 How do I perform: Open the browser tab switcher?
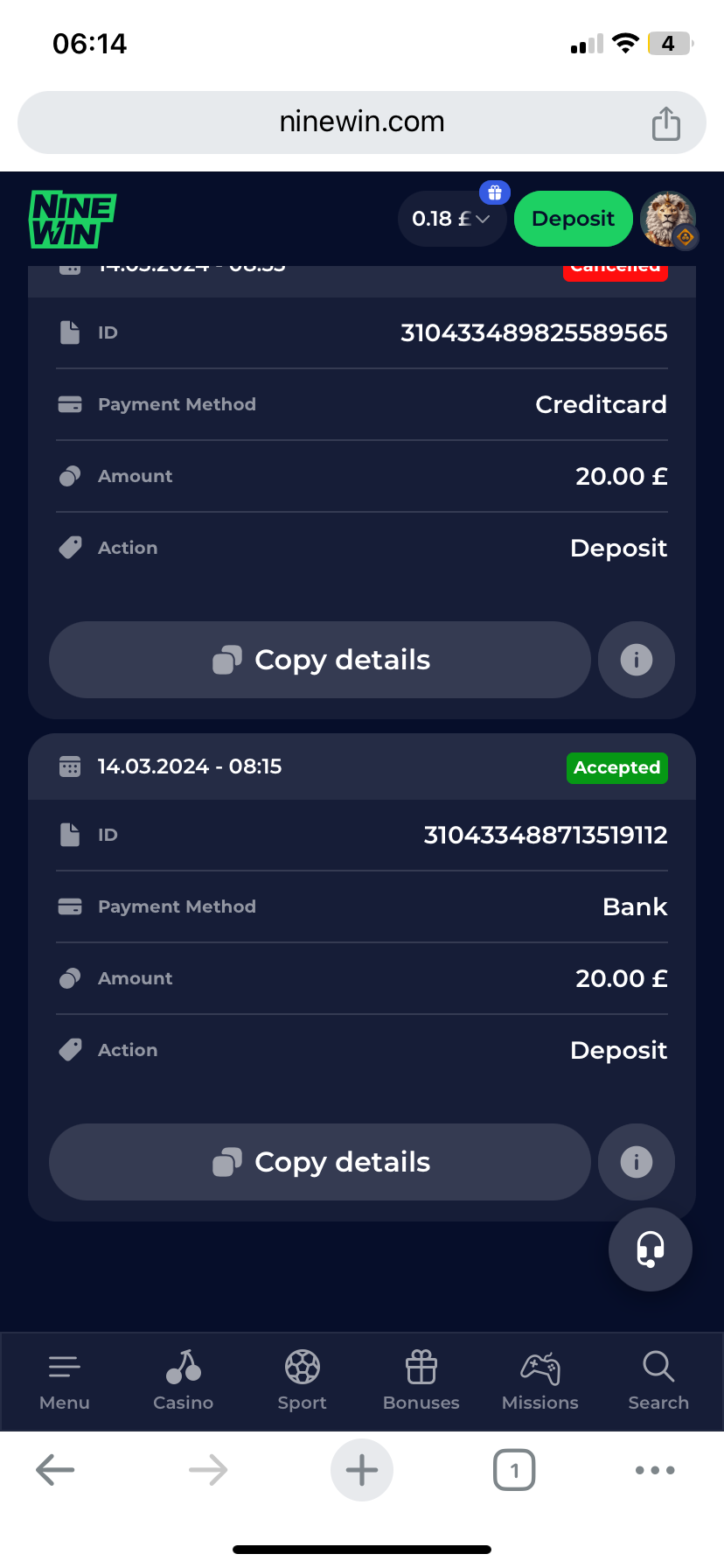(x=514, y=1470)
